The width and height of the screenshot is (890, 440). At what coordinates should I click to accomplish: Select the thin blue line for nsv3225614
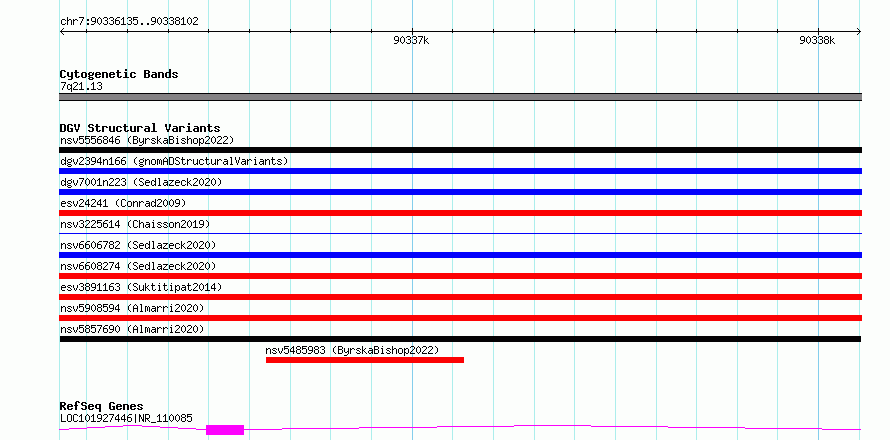(460, 233)
